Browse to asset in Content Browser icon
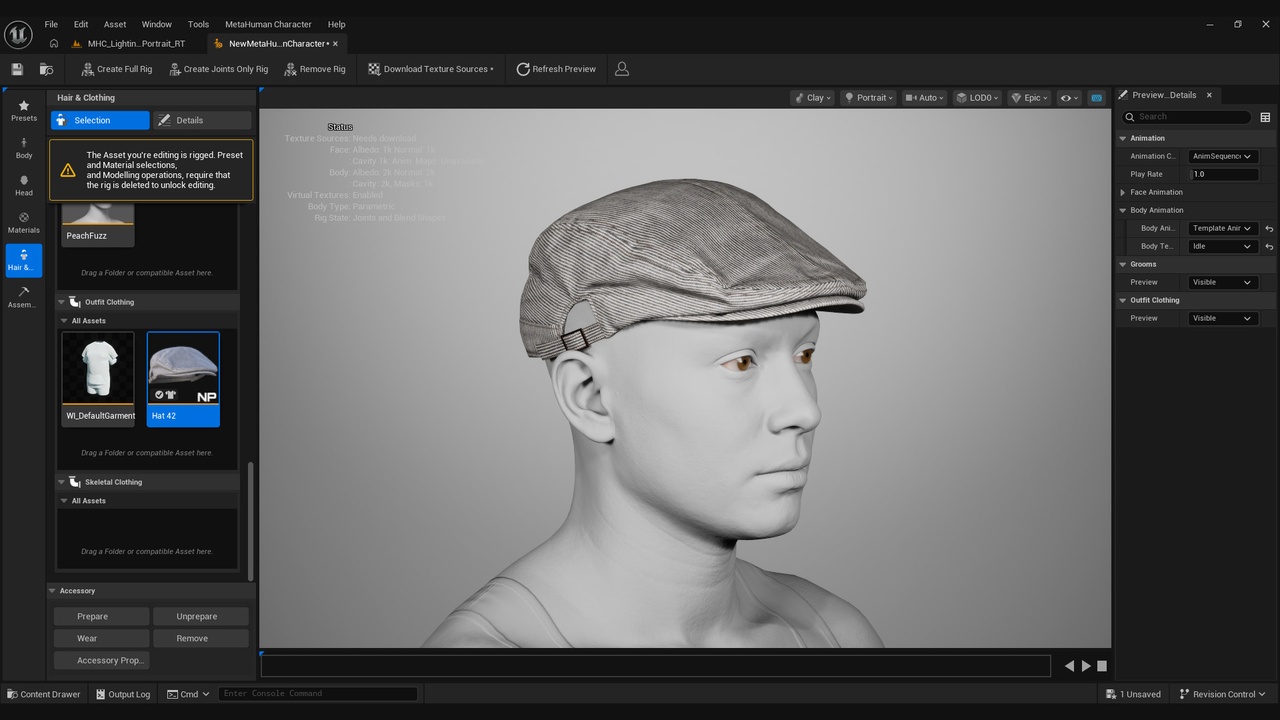The width and height of the screenshot is (1280, 720). (46, 69)
